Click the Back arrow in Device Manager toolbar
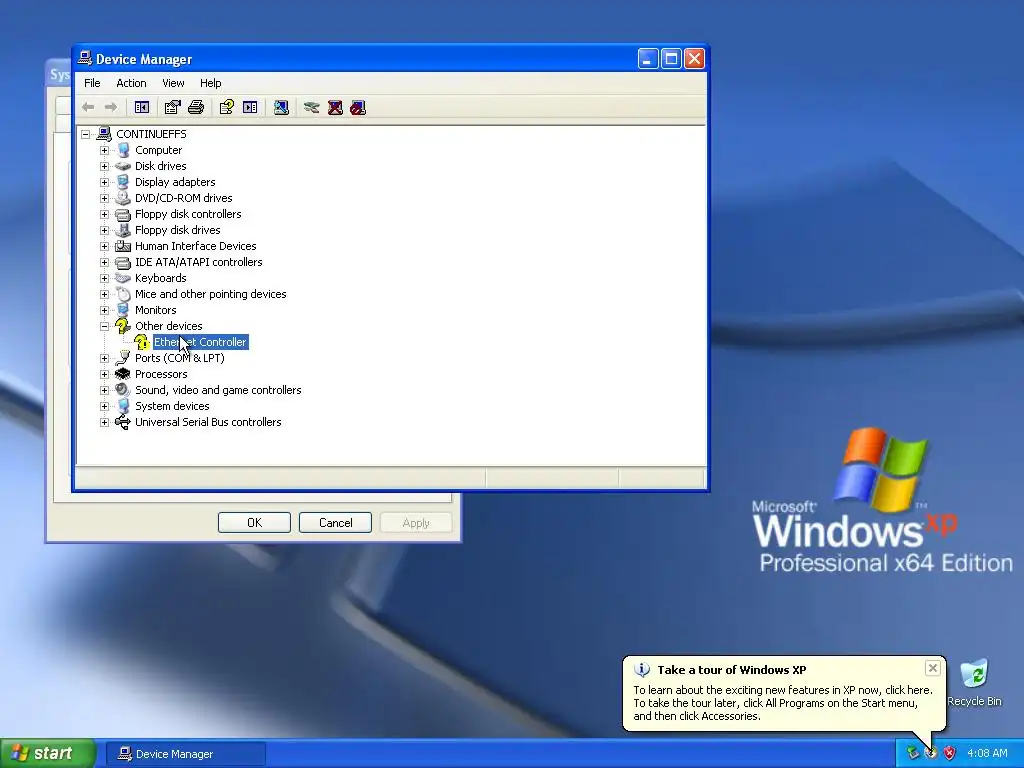This screenshot has width=1024, height=768. point(88,107)
